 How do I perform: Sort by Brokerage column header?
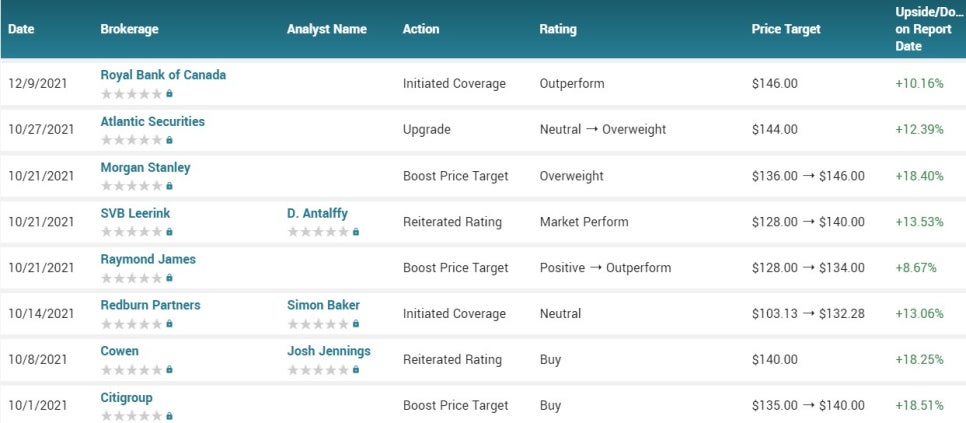tap(129, 29)
